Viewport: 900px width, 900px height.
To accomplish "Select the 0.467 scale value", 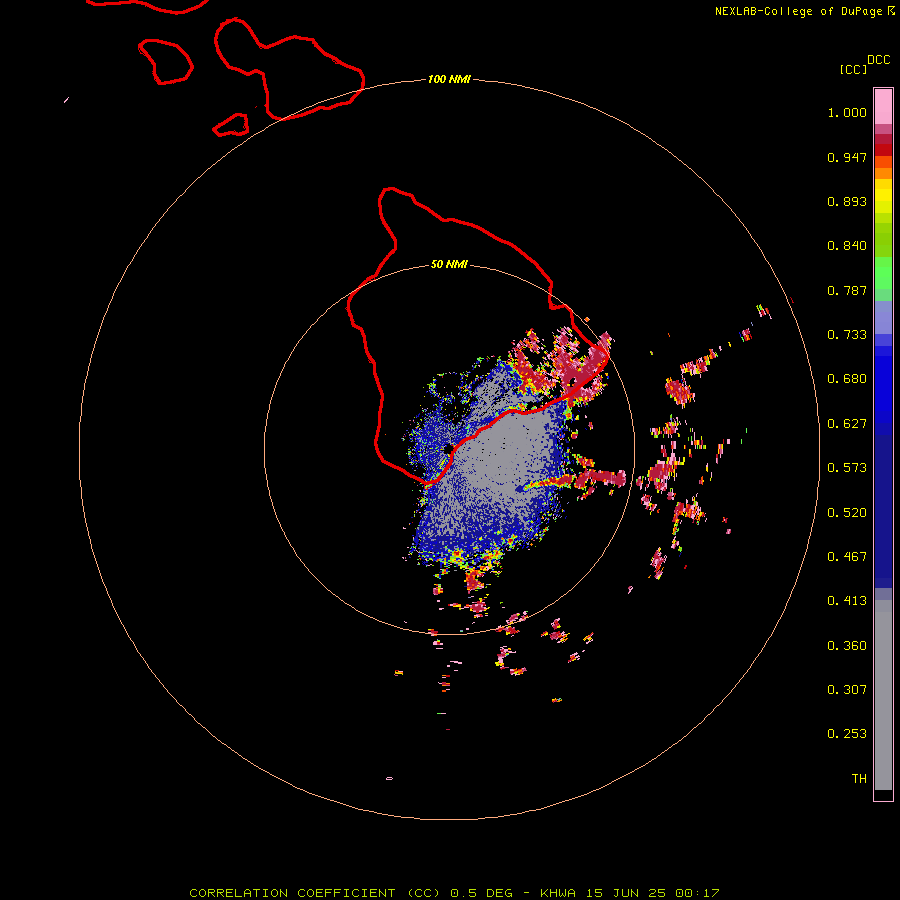I will pyautogui.click(x=847, y=557).
